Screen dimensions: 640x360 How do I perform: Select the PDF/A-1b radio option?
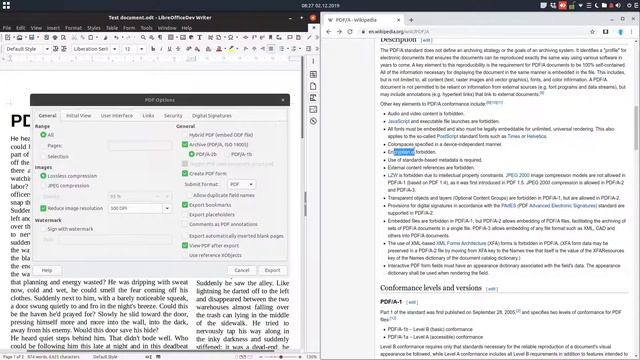pos(227,154)
